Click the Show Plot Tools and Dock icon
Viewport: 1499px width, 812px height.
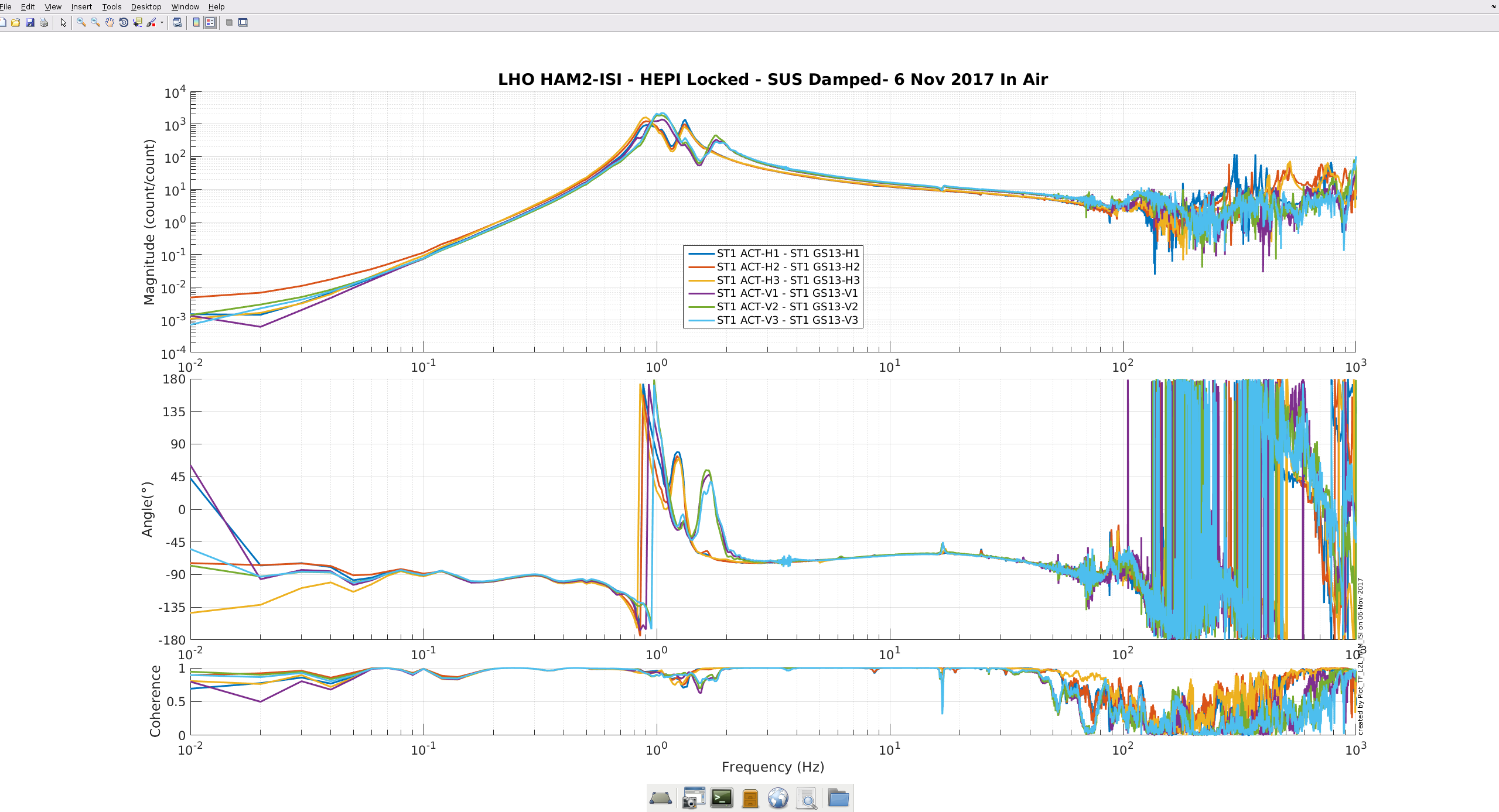(243, 23)
